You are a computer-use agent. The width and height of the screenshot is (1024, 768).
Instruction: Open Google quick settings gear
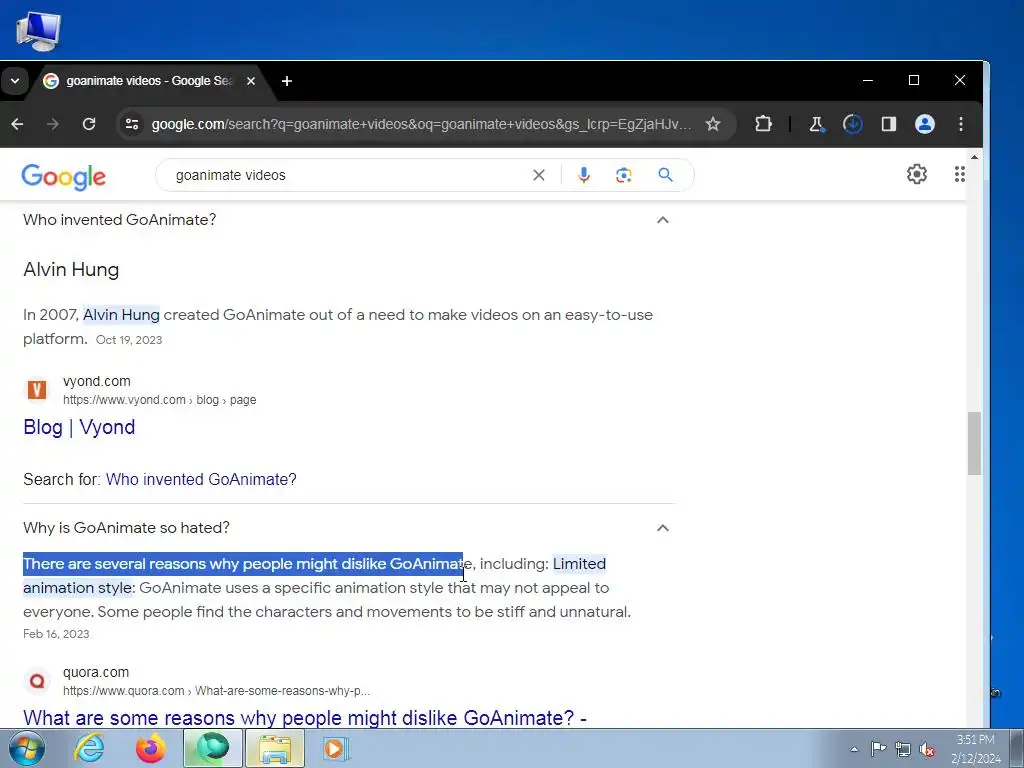[x=917, y=174]
